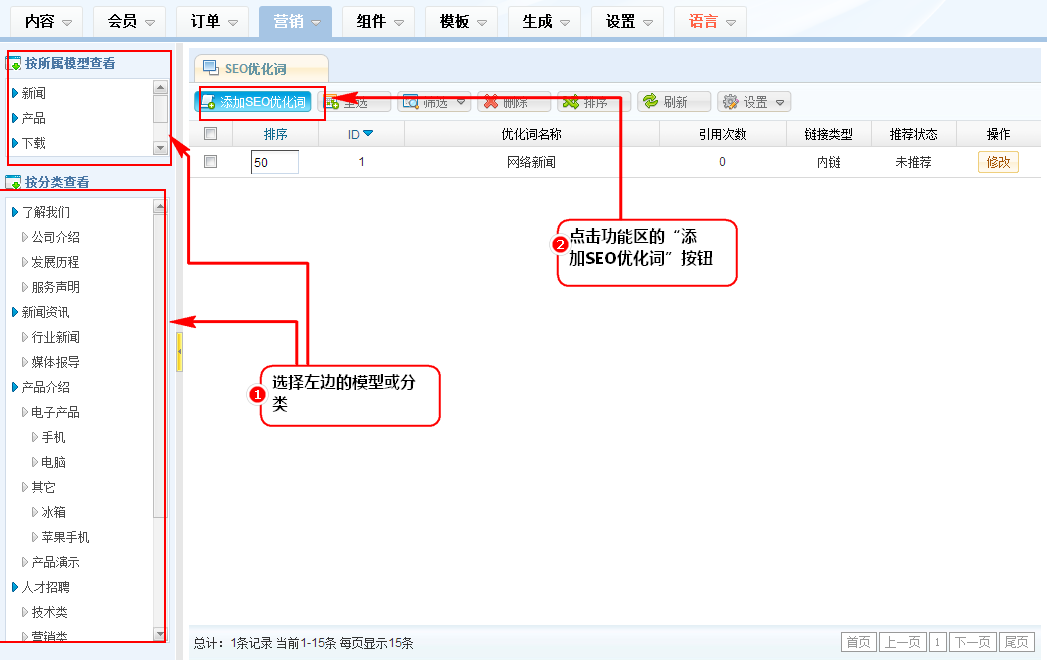This screenshot has width=1047, height=662.
Task: Open the 营销 top menu
Action: point(295,21)
